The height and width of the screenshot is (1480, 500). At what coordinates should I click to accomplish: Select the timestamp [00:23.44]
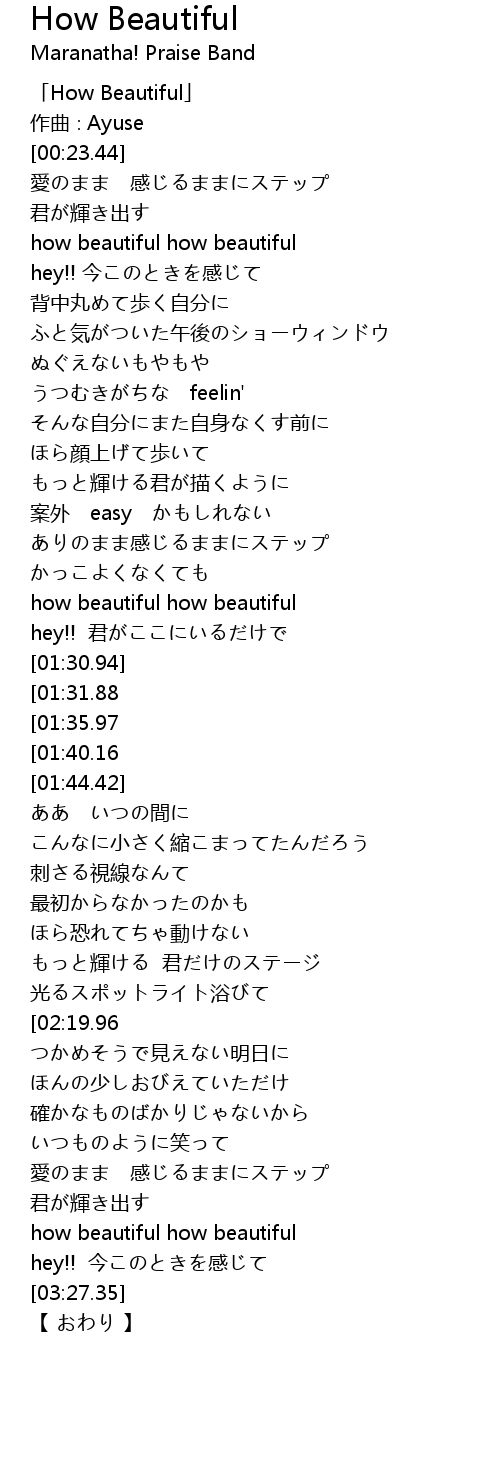78,153
